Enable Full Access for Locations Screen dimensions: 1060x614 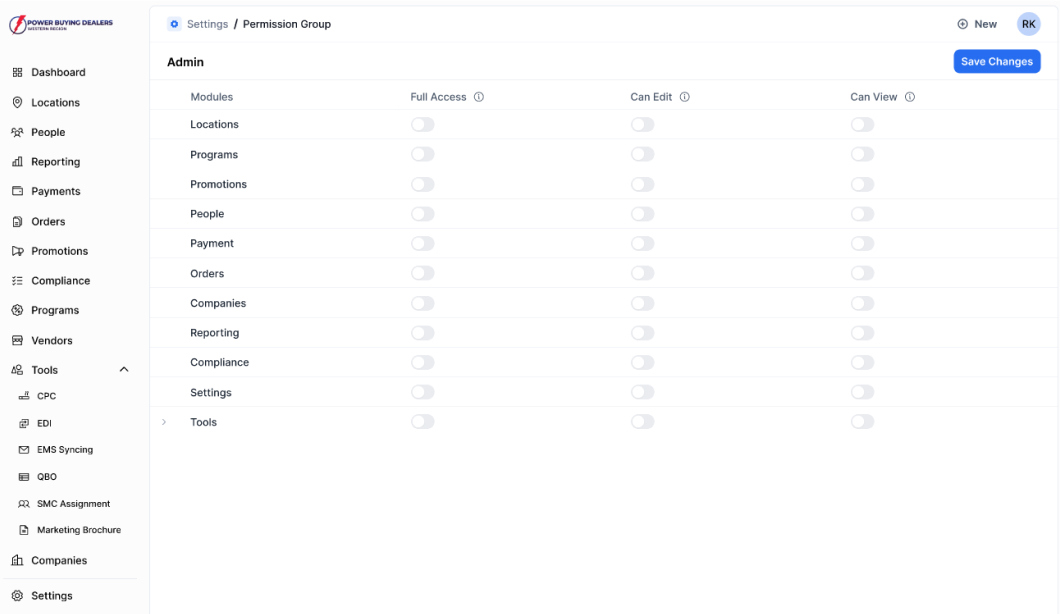(x=422, y=124)
